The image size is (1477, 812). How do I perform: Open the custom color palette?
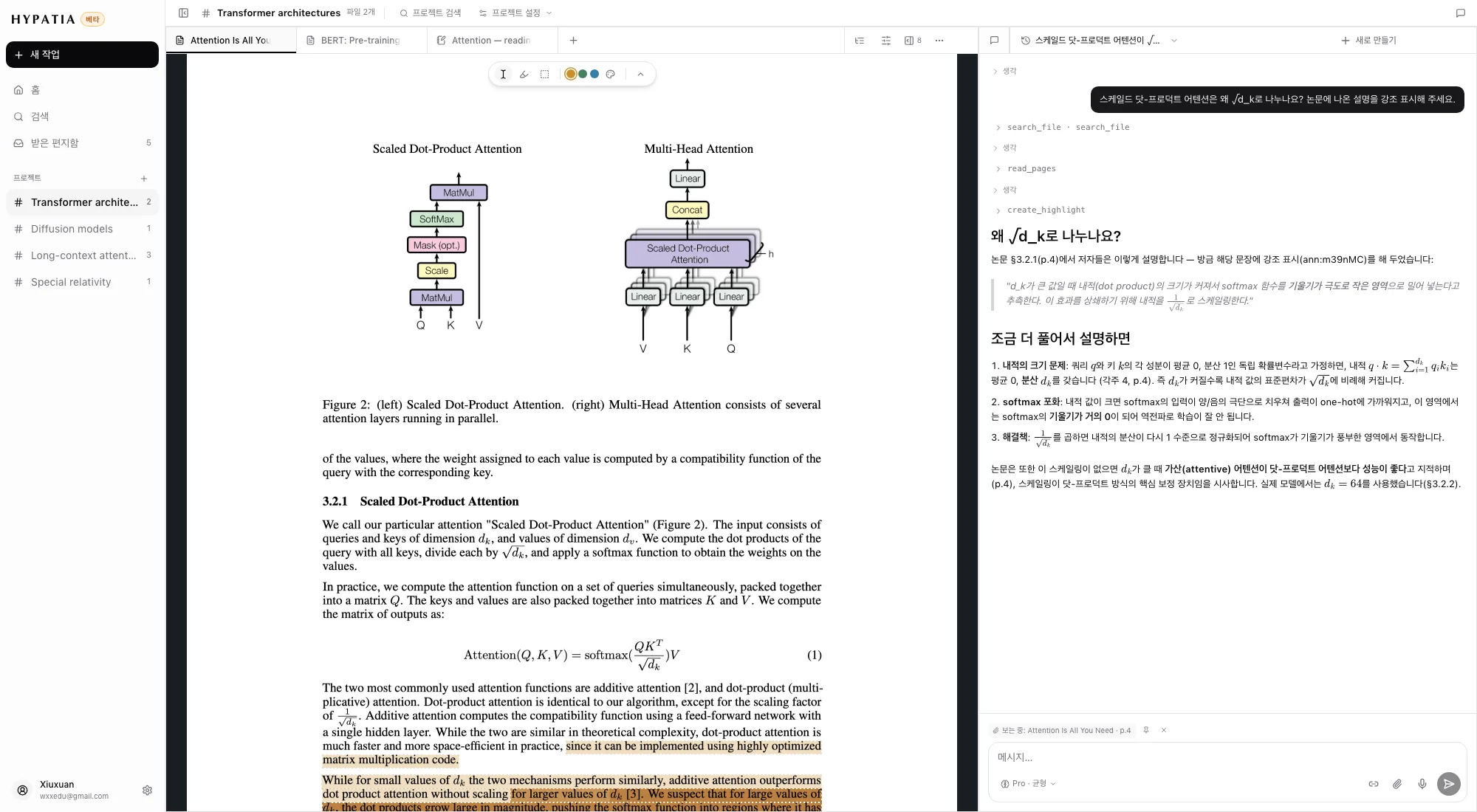610,74
